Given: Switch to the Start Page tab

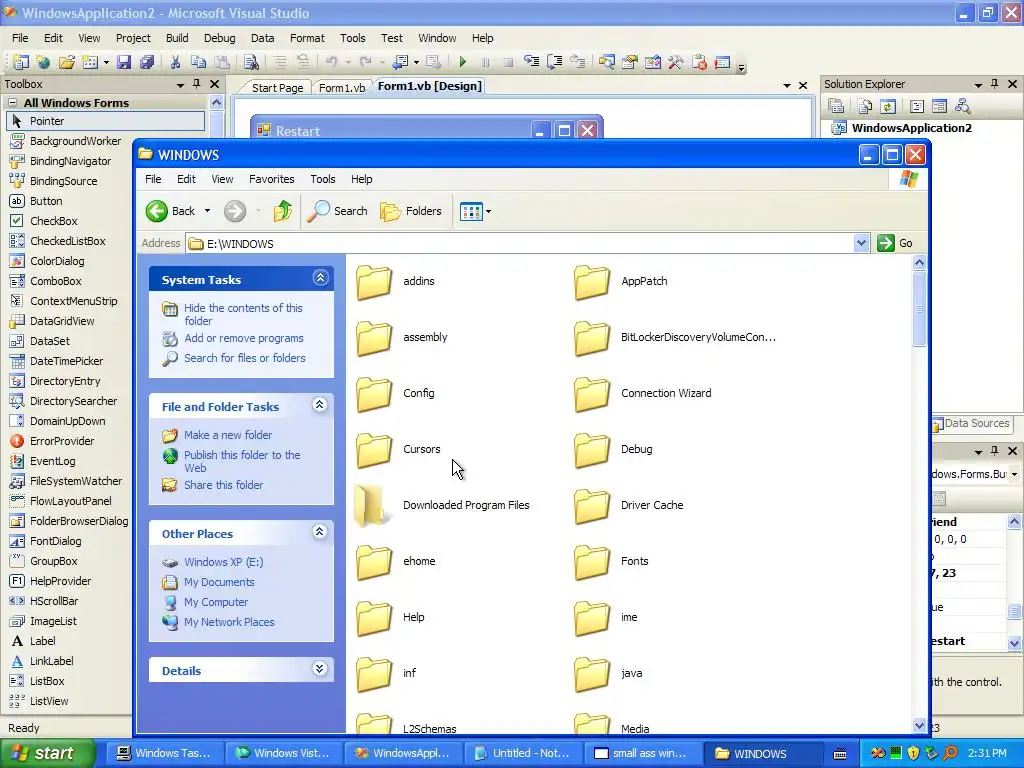Looking at the screenshot, I should coord(277,88).
